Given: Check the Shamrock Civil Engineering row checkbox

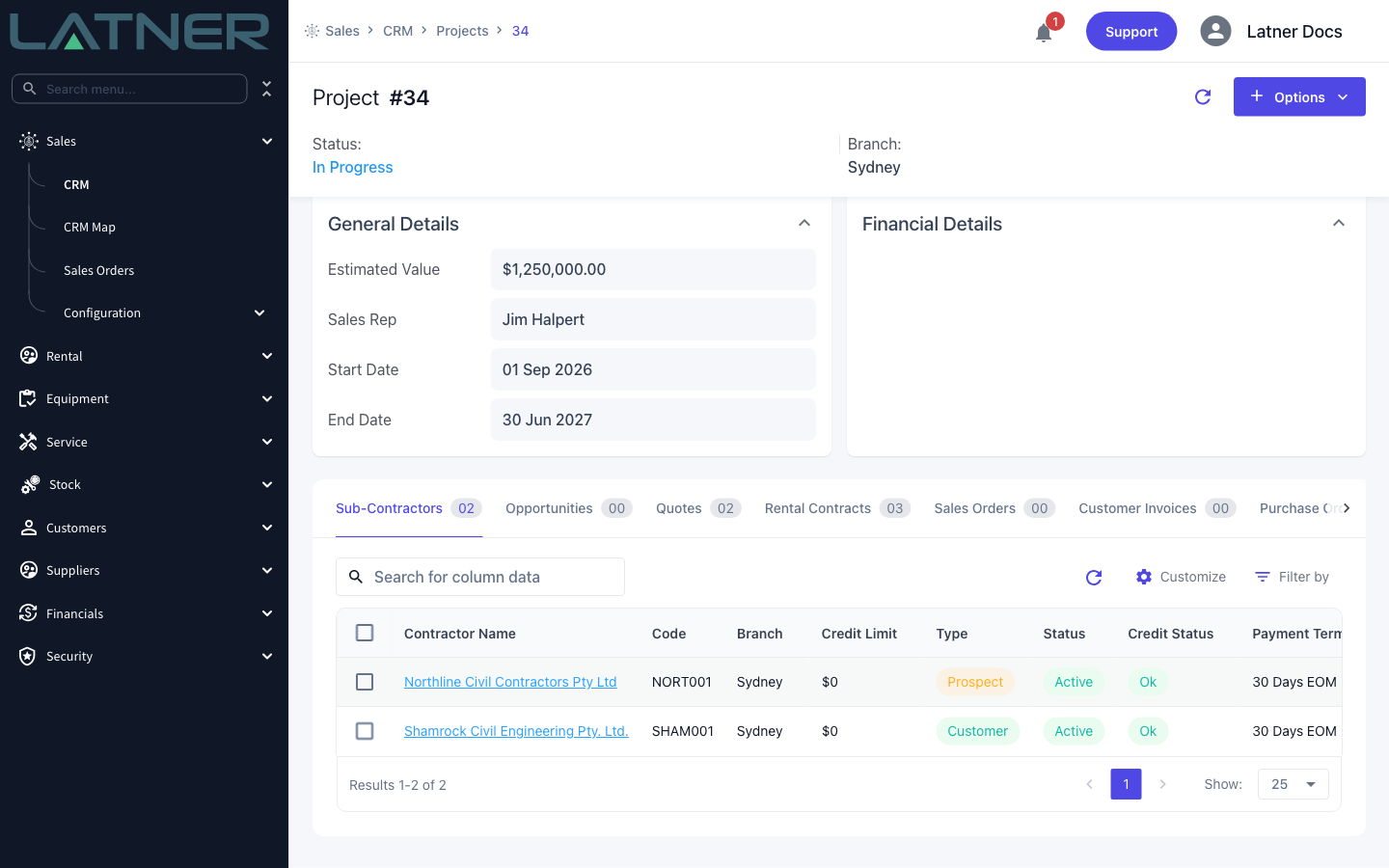Looking at the screenshot, I should [365, 731].
